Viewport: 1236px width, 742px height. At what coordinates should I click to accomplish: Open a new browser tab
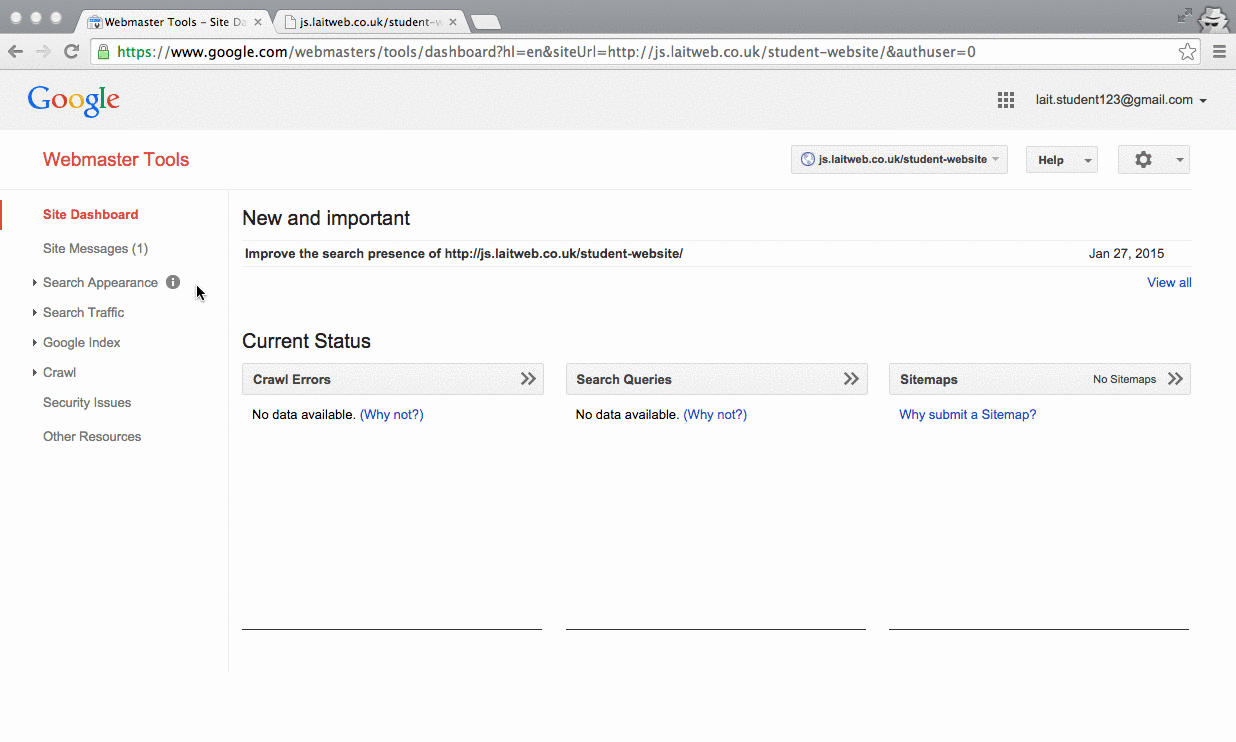(485, 22)
